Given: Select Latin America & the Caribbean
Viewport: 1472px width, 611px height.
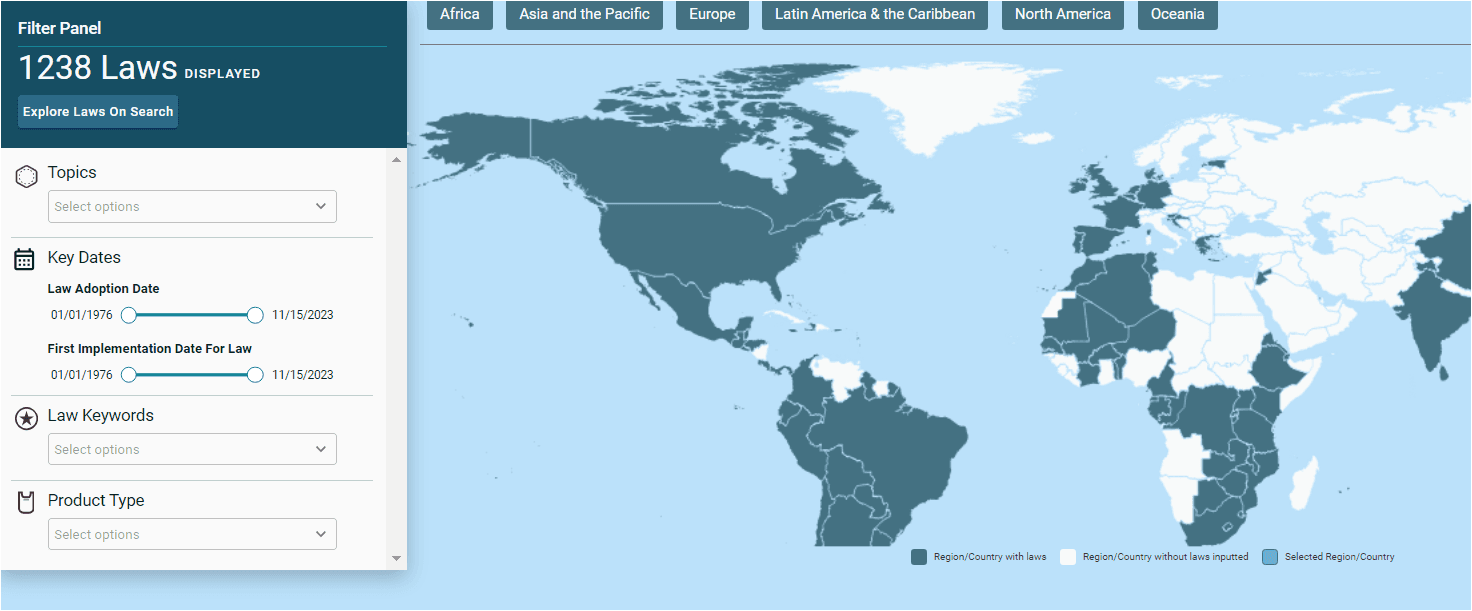Looking at the screenshot, I should [875, 15].
